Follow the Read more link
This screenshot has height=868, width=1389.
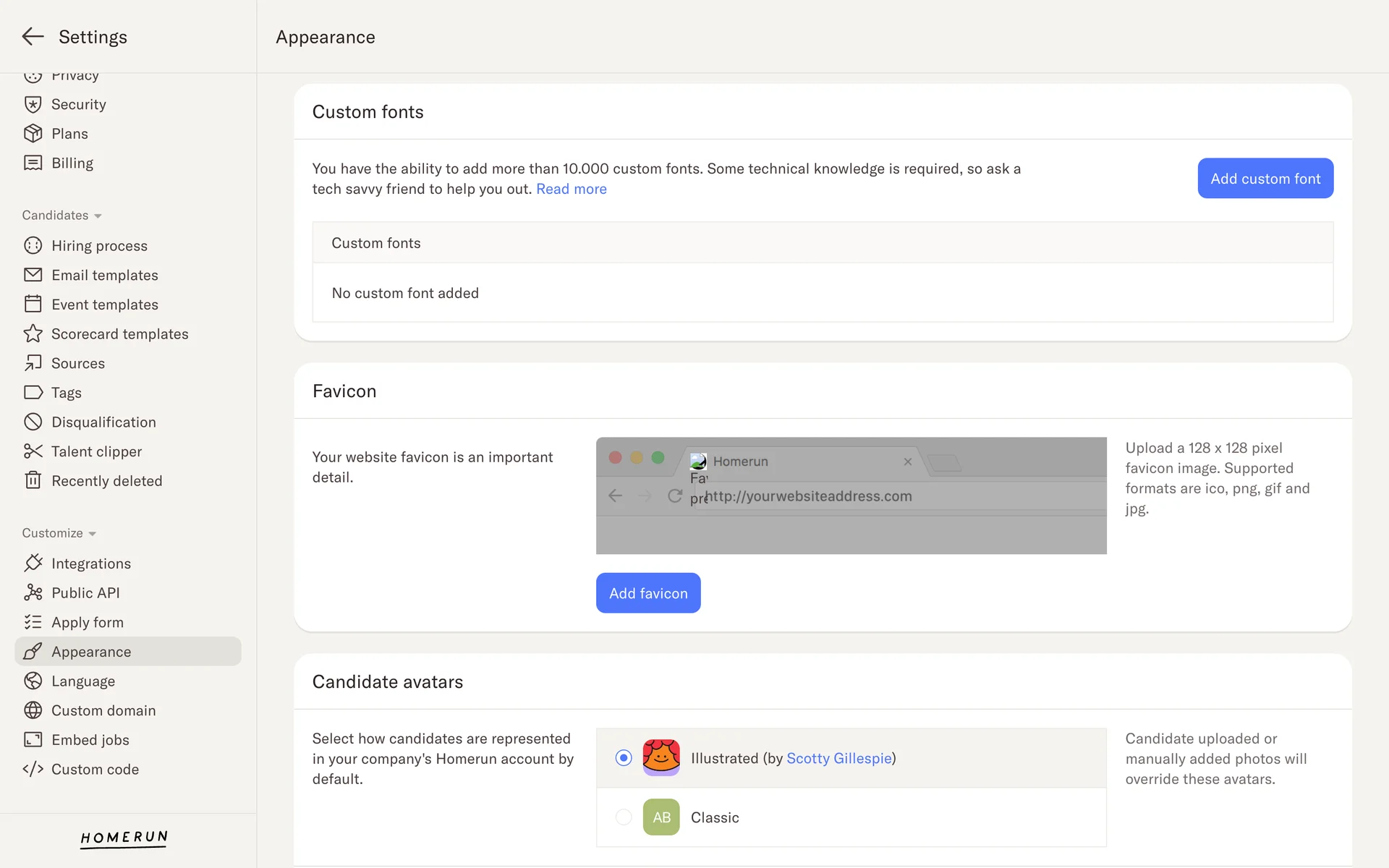coord(571,189)
